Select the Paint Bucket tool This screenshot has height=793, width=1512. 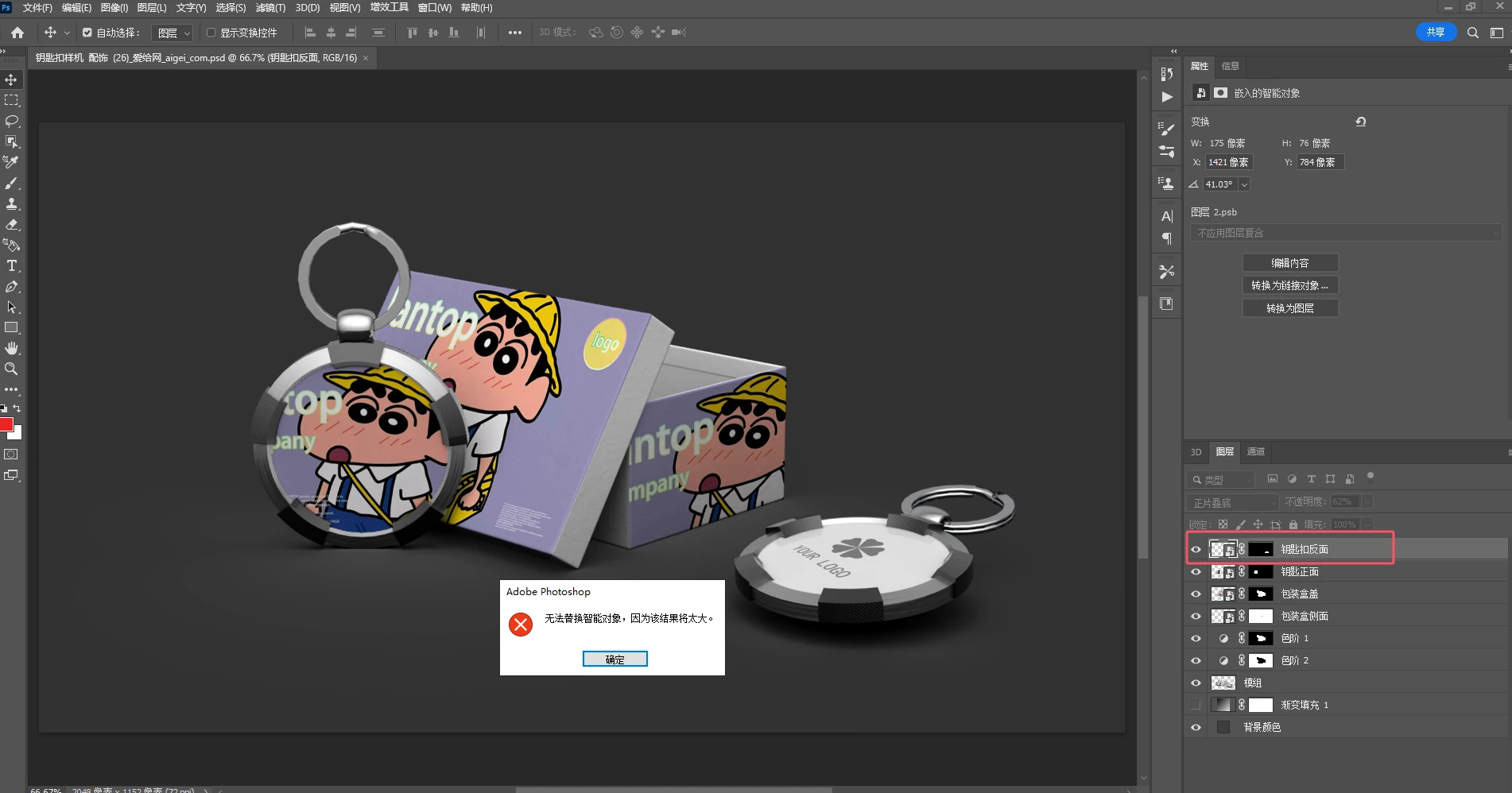click(11, 246)
